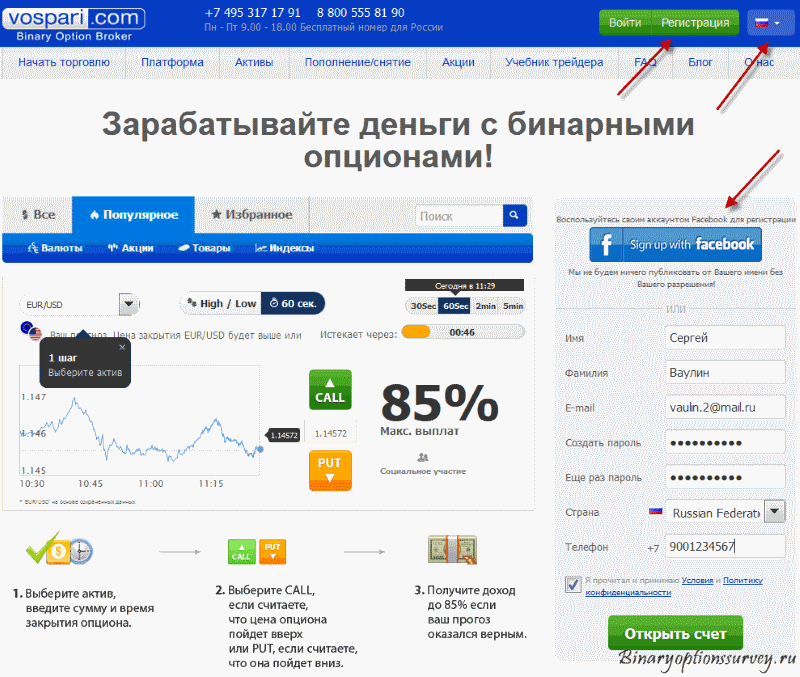Open Пополнение/снятие menu item
The width and height of the screenshot is (800, 677).
(x=358, y=62)
